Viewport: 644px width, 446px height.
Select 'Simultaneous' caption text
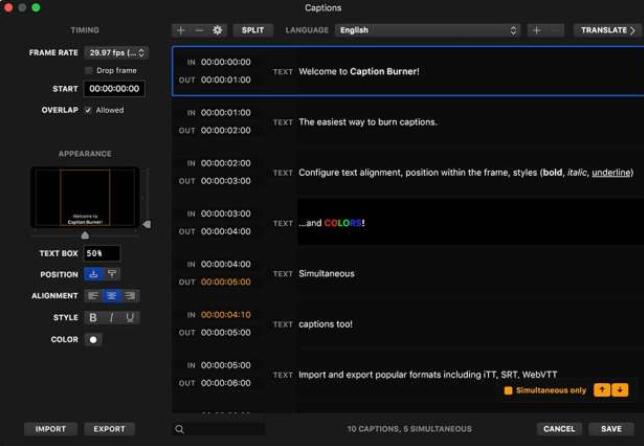click(327, 274)
